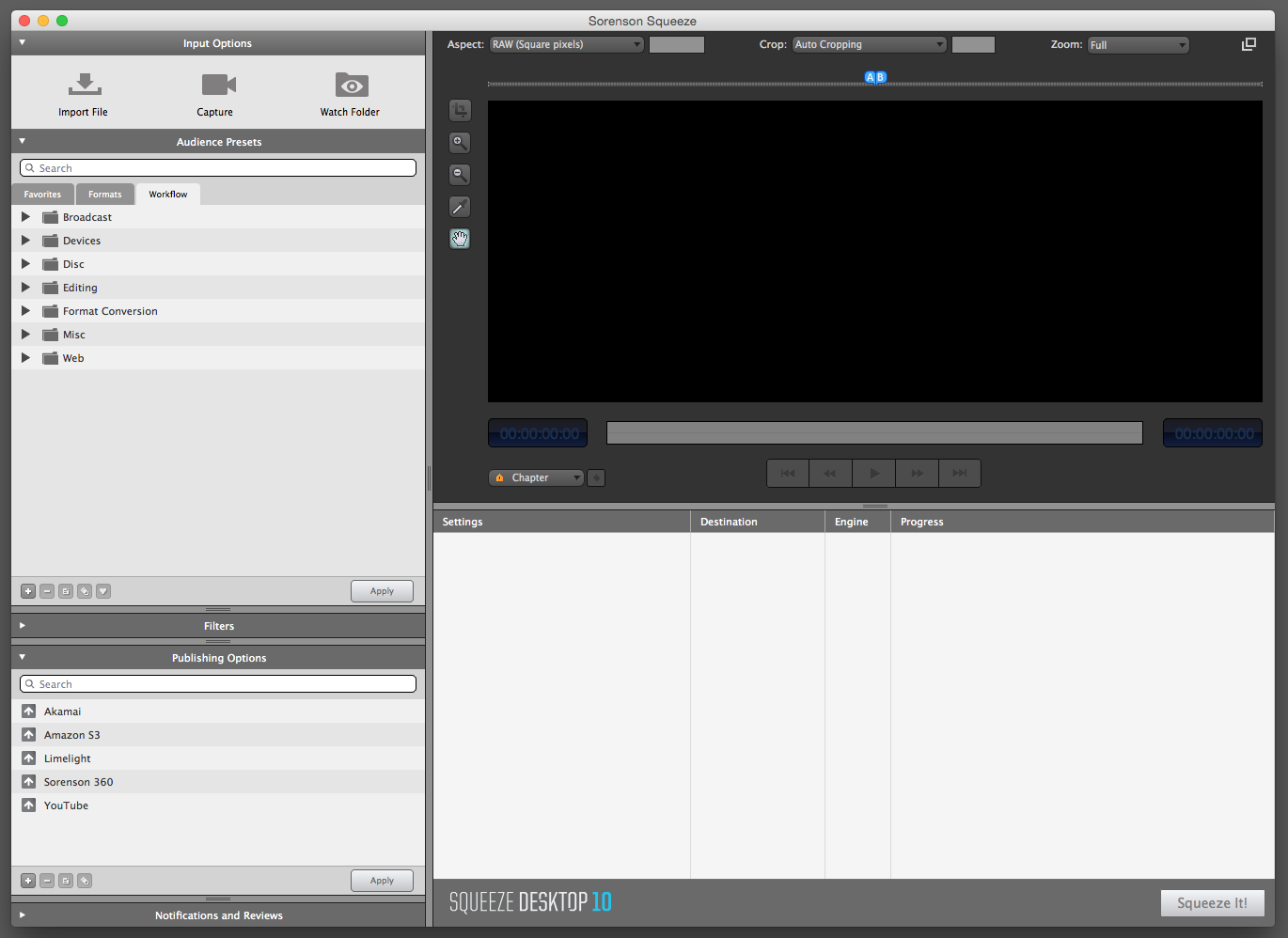Screen dimensions: 1288x938
Task: Click Apply in Publishing Options
Action: pos(382,881)
